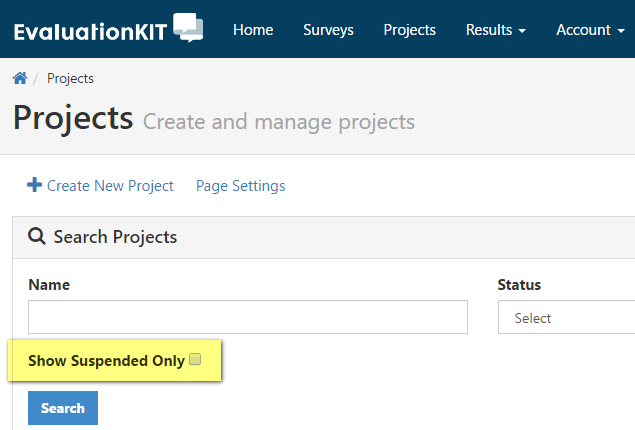Click the plus icon for new project
This screenshot has width=635, height=430.
pos(34,185)
